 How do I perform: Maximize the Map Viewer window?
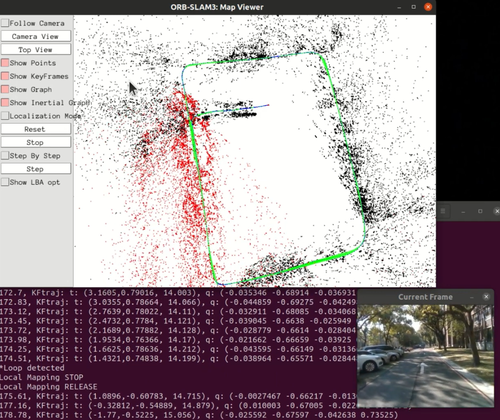tap(414, 7)
